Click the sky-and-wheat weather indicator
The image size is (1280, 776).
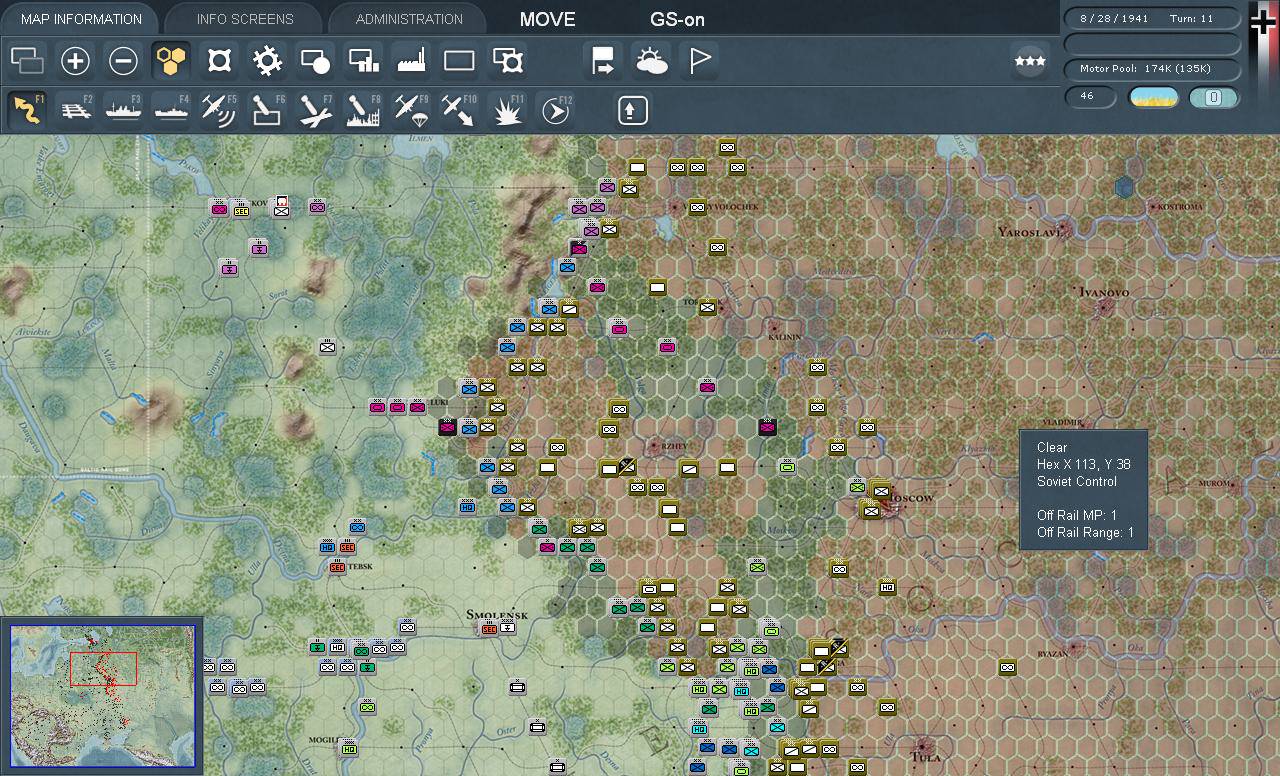1154,97
